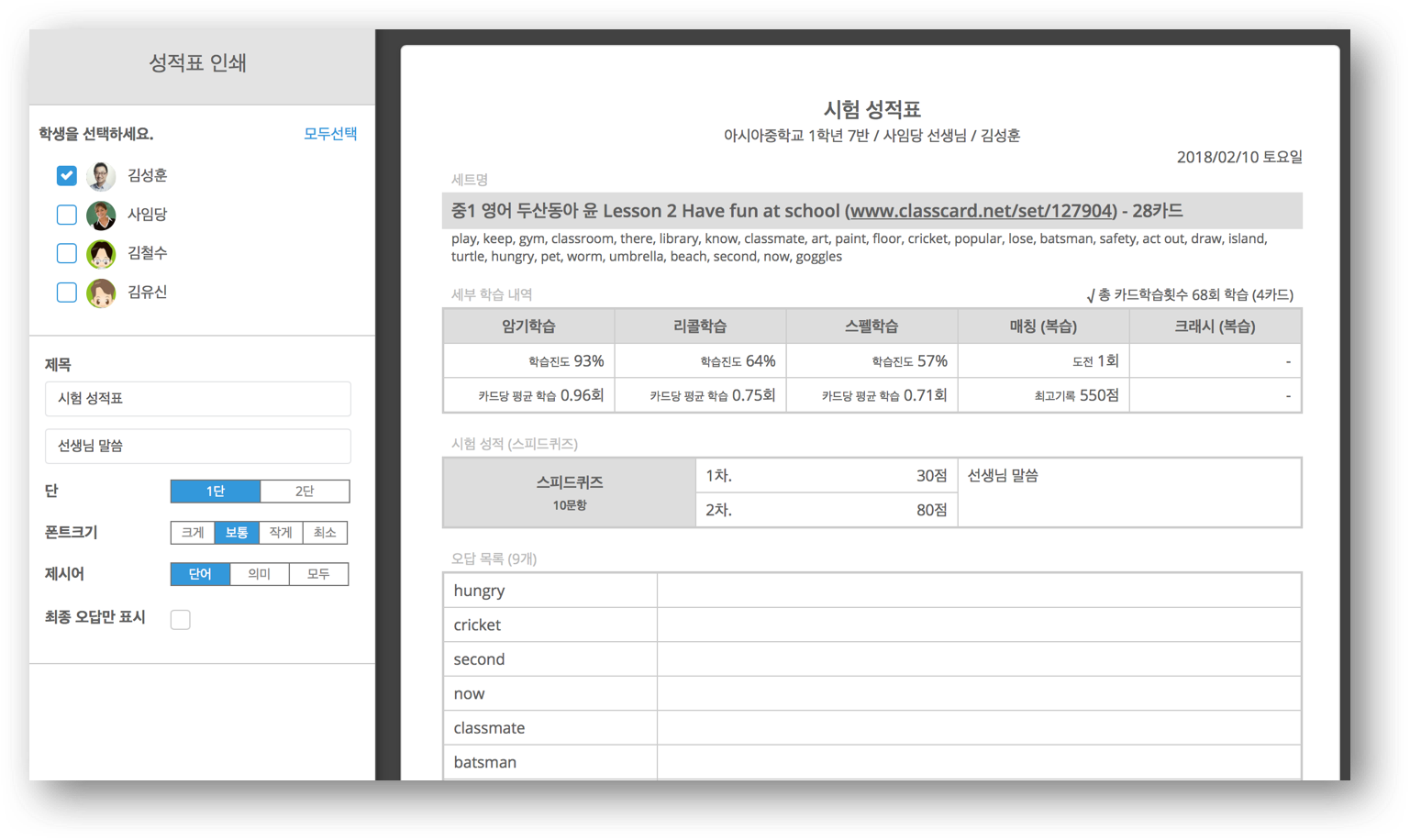Set font size to 보통
The image size is (1410, 840).
point(237,533)
